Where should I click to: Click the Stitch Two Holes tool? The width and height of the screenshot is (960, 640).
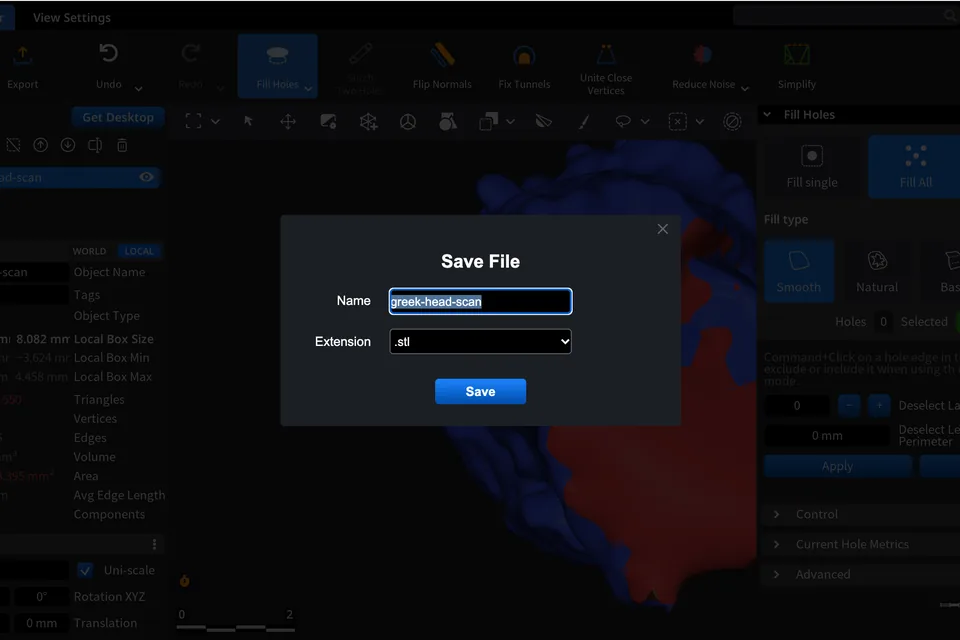click(x=360, y=67)
